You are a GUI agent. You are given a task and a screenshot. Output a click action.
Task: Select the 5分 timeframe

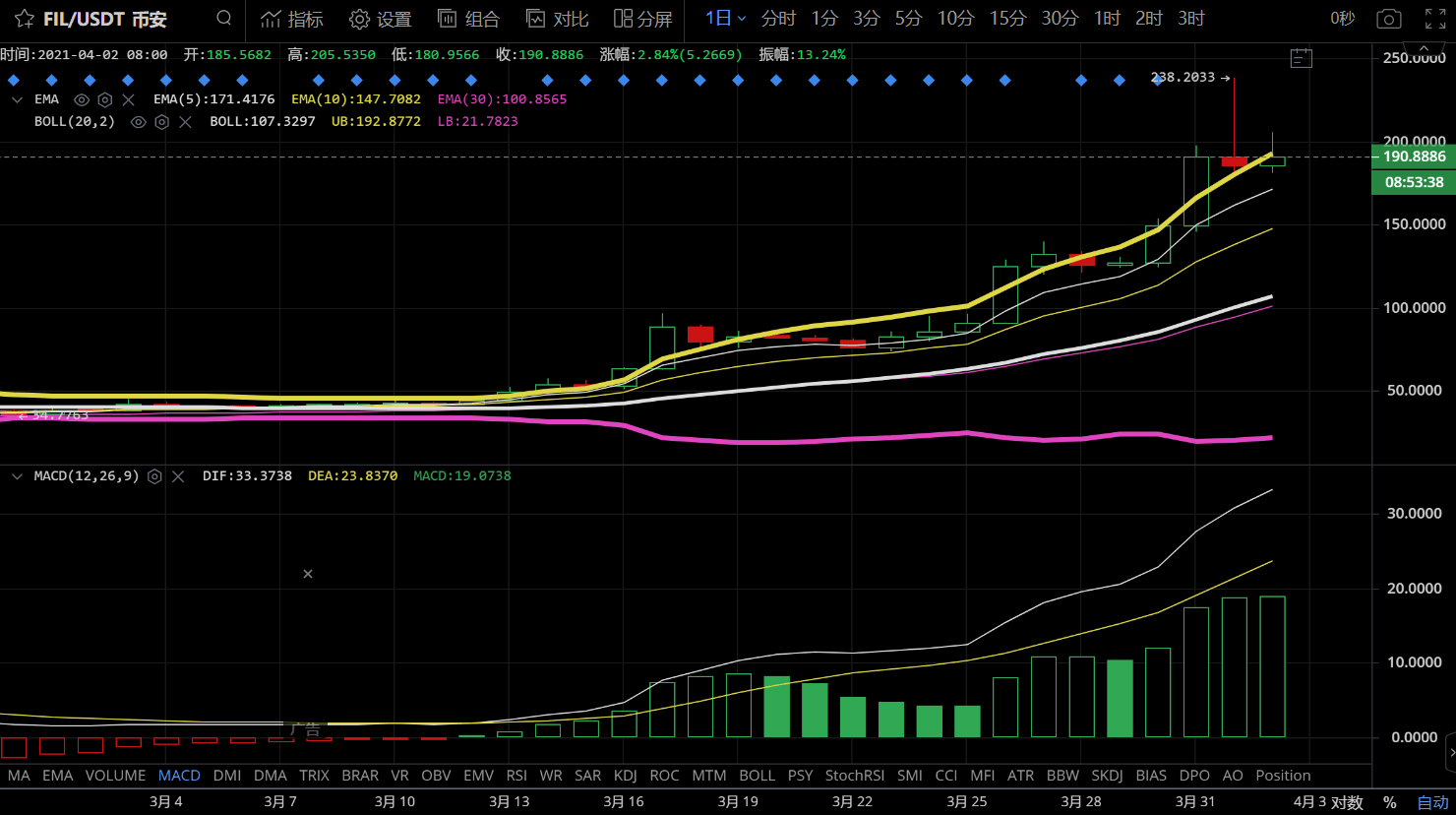click(908, 19)
